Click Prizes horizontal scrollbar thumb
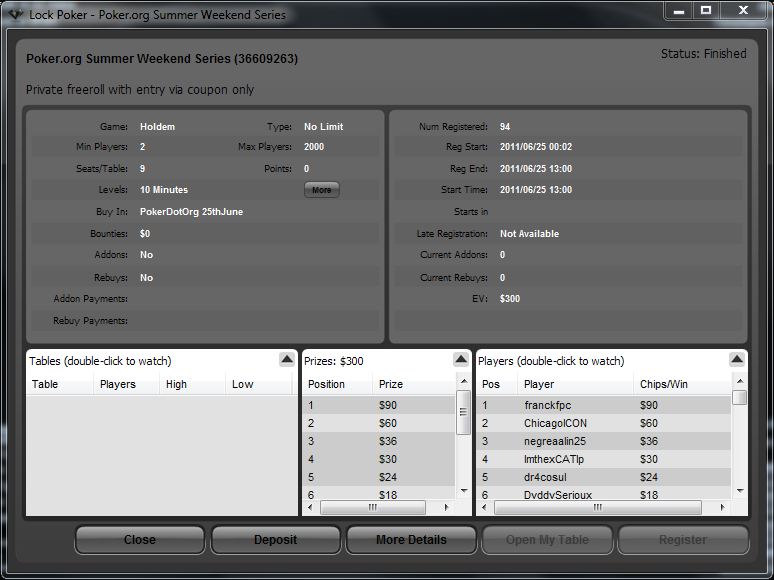This screenshot has height=580, width=774. coord(373,507)
